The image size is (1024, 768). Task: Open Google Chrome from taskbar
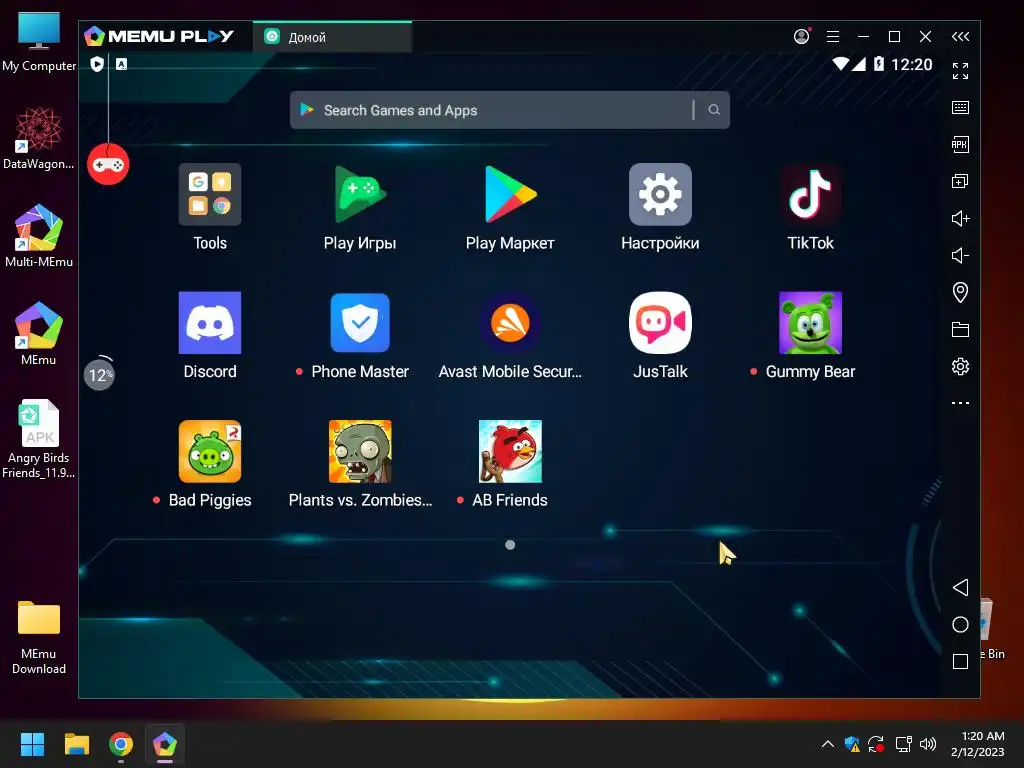tap(121, 744)
